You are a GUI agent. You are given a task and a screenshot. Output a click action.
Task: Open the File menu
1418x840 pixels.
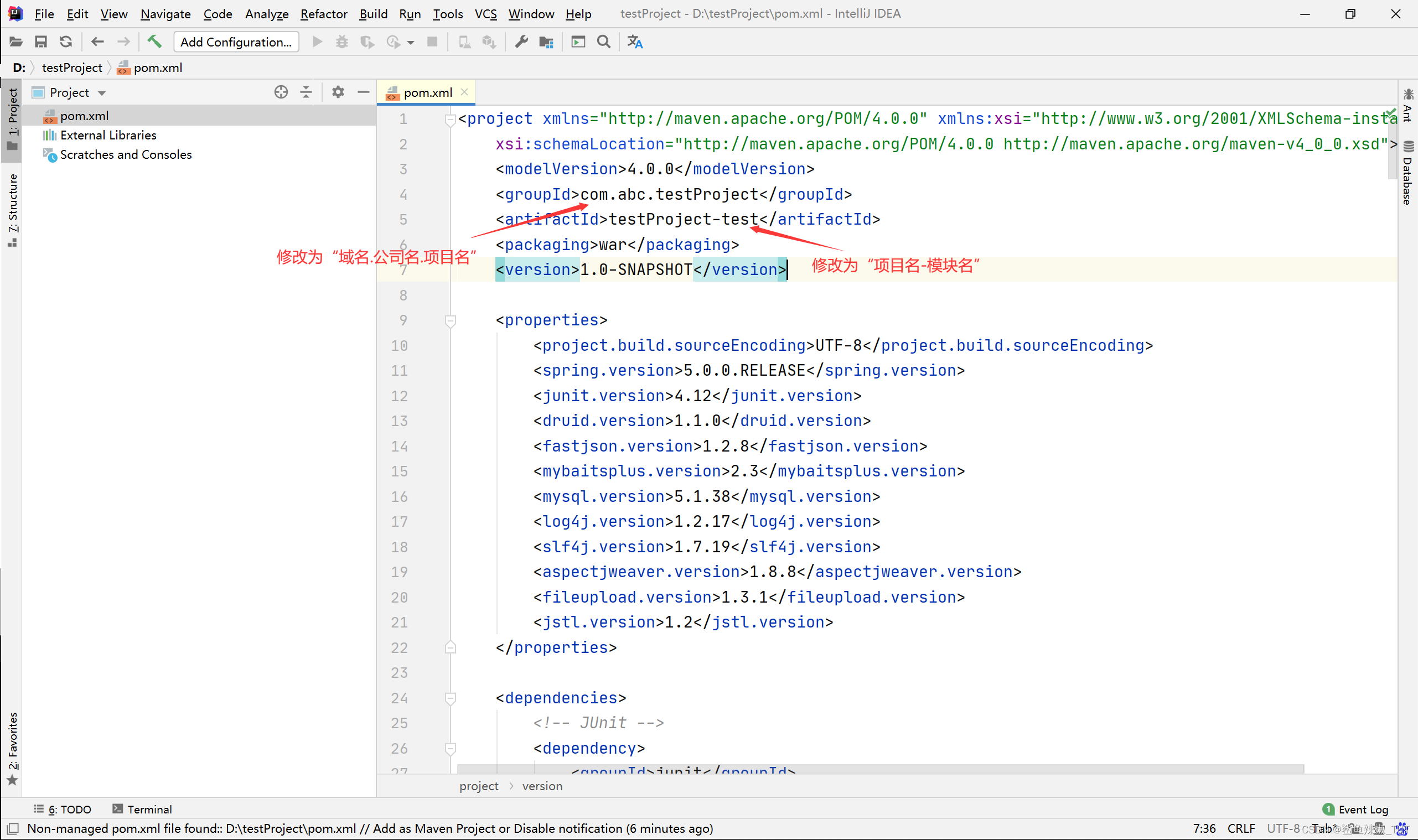(x=44, y=14)
